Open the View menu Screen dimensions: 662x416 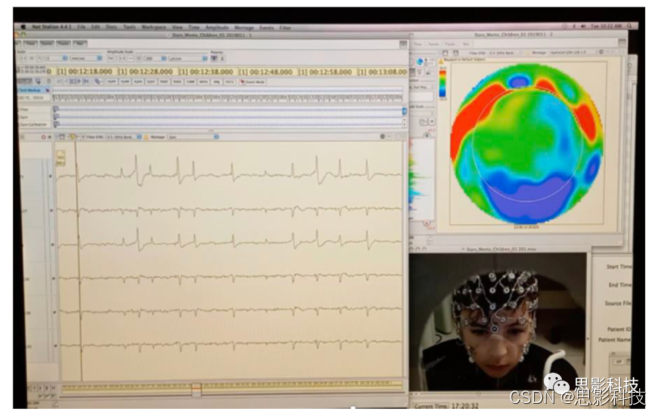coord(177,27)
